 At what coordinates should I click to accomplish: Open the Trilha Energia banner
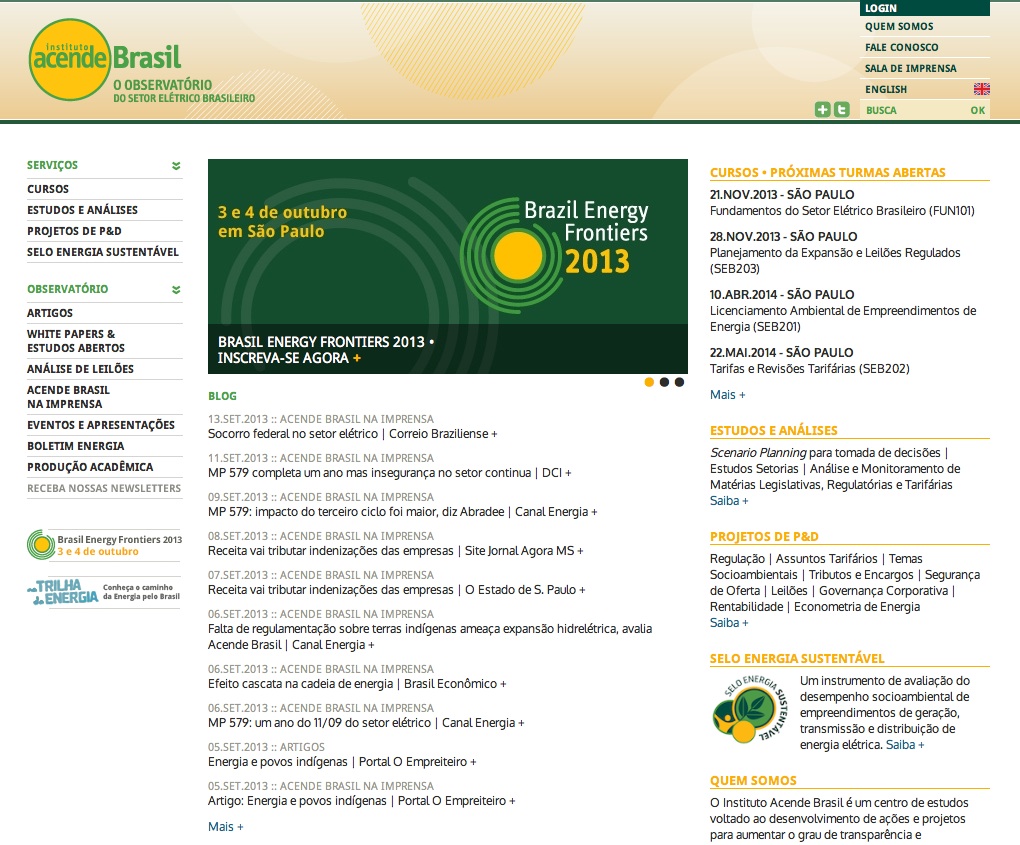pos(103,591)
